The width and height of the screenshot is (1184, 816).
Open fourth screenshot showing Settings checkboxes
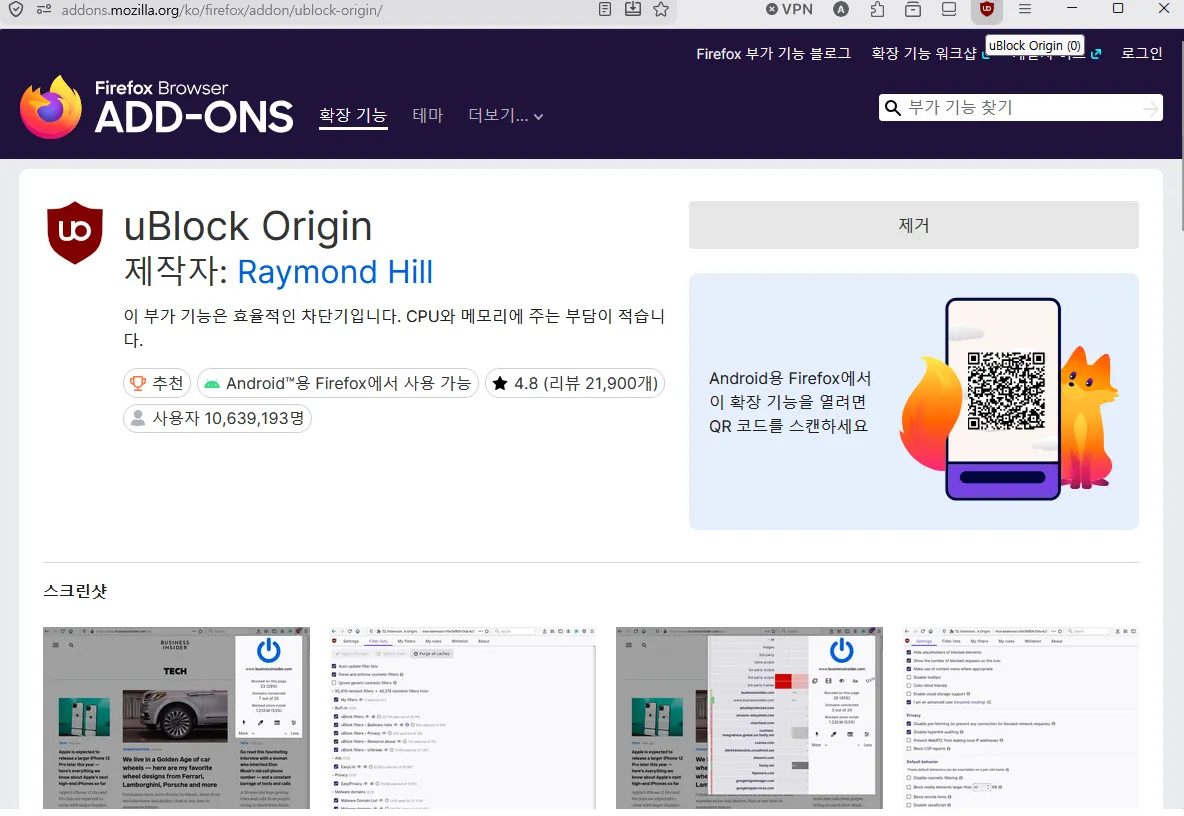[x=1021, y=718]
